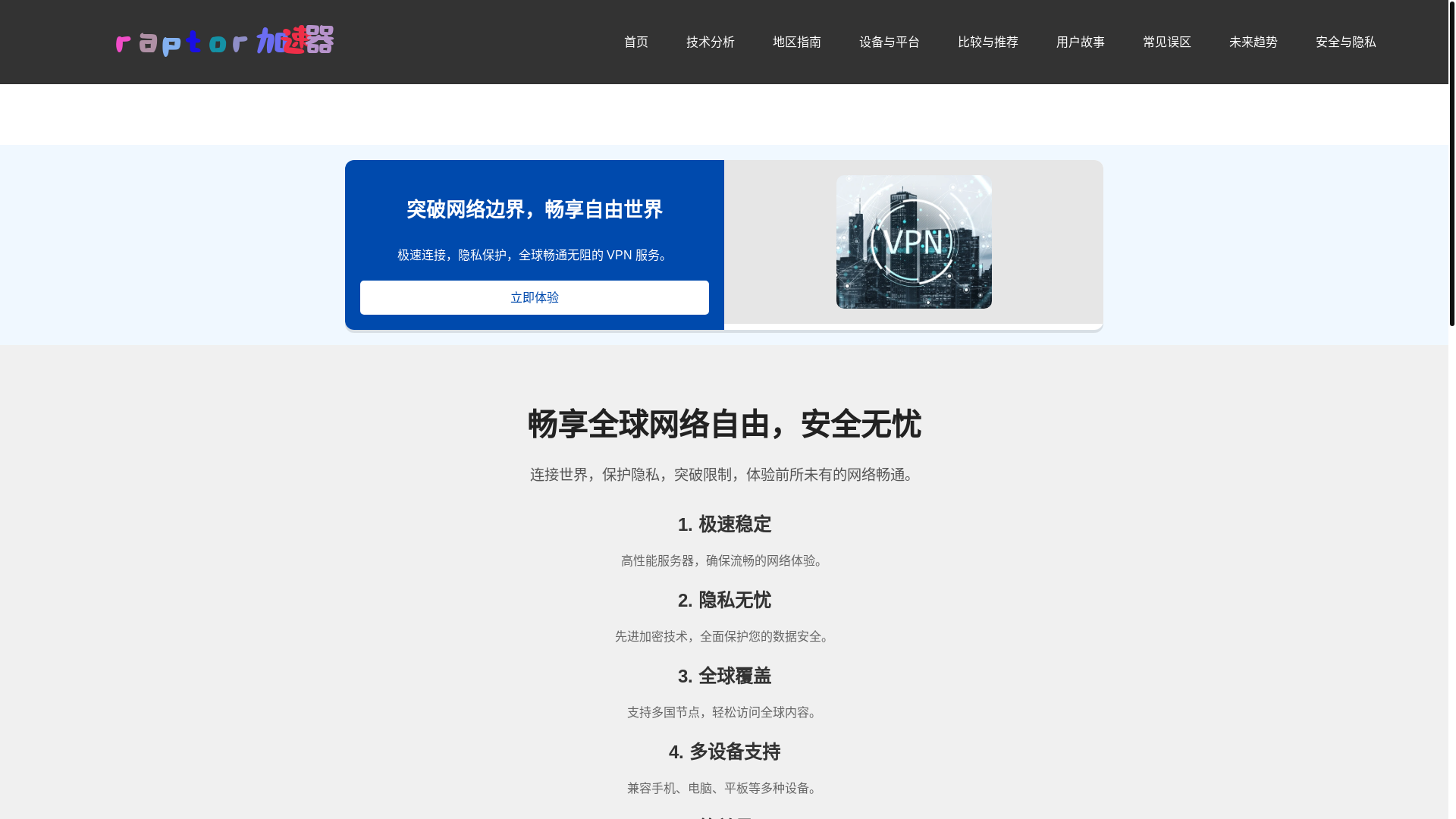This screenshot has width=1456, height=819.
Task: Click the heading 1. 极速稳定
Action: (x=724, y=524)
